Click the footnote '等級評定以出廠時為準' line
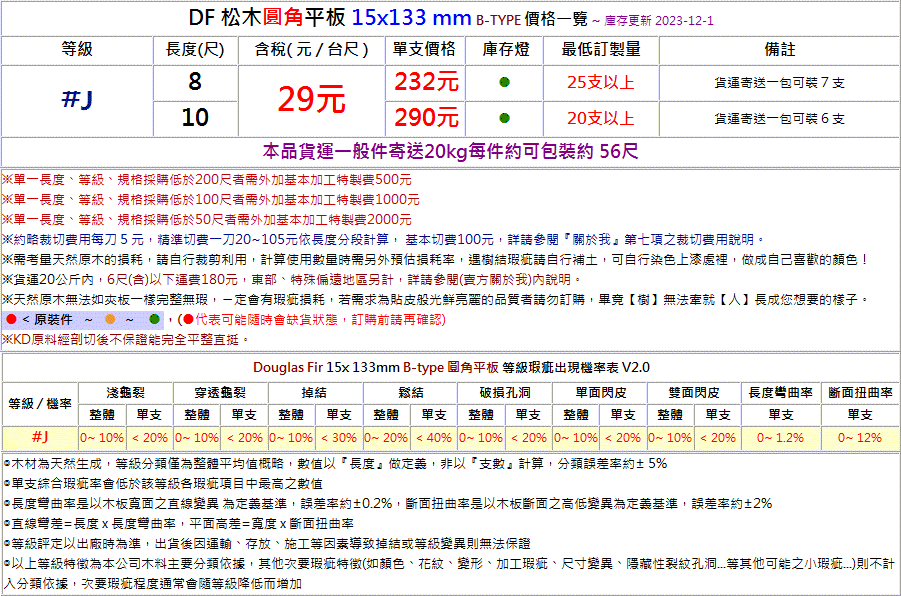The width and height of the screenshot is (901, 596). [x=267, y=543]
